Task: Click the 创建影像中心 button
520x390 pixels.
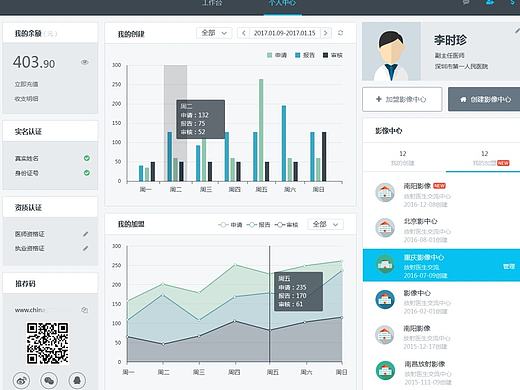Action: pos(484,99)
